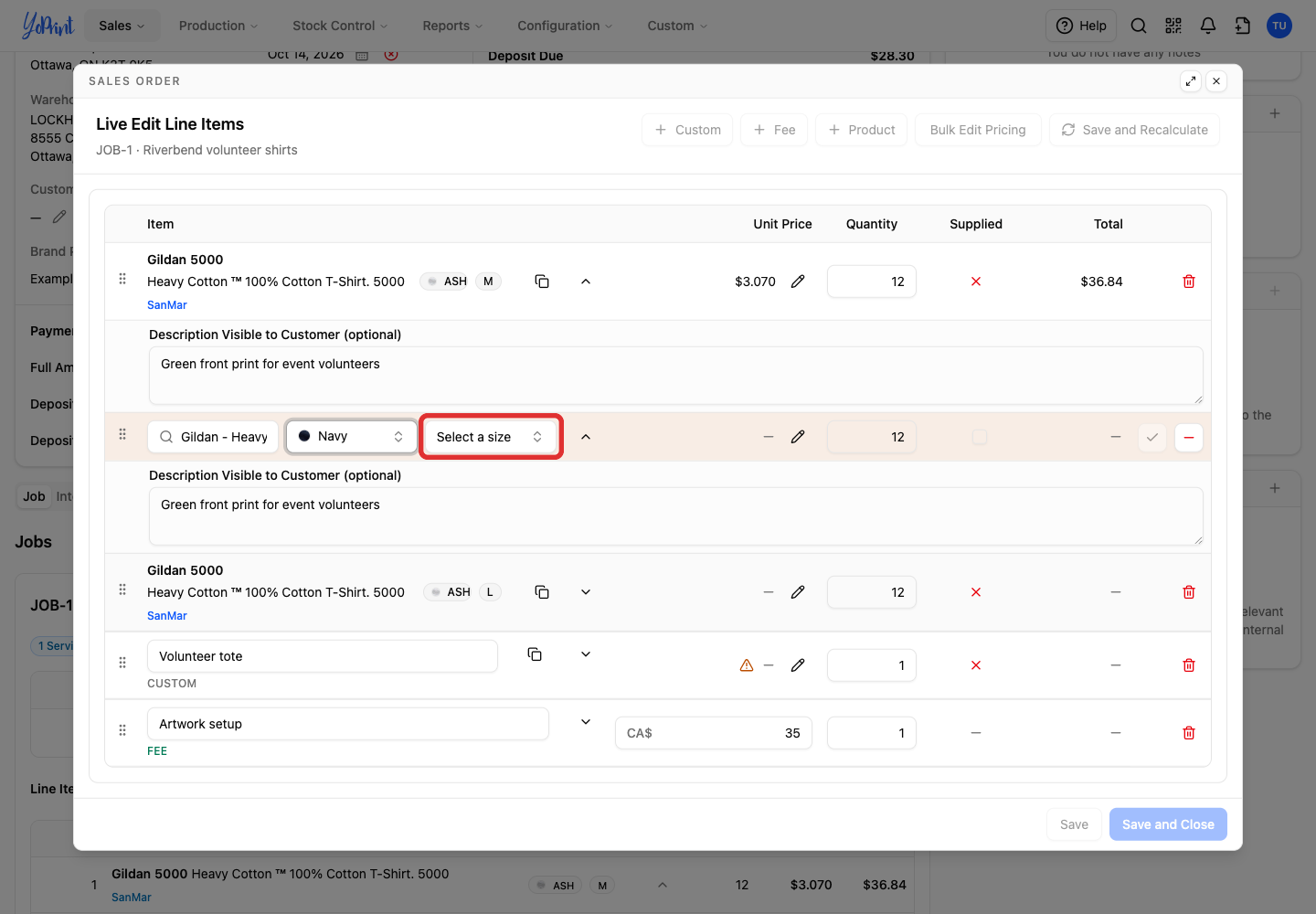The height and width of the screenshot is (914, 1316).
Task: Toggle the Supplied checkbox in the Navy row
Action: (x=980, y=437)
